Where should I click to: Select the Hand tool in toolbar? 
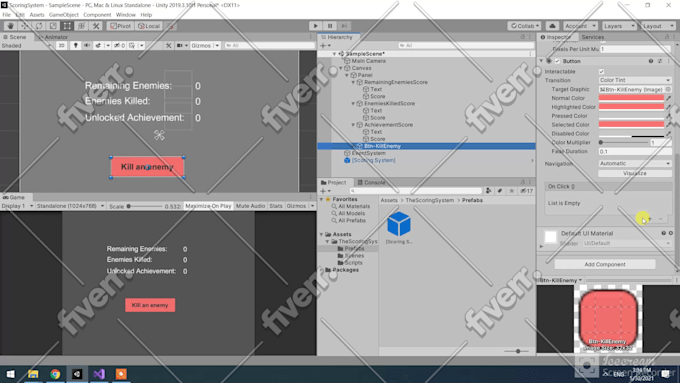[10, 26]
